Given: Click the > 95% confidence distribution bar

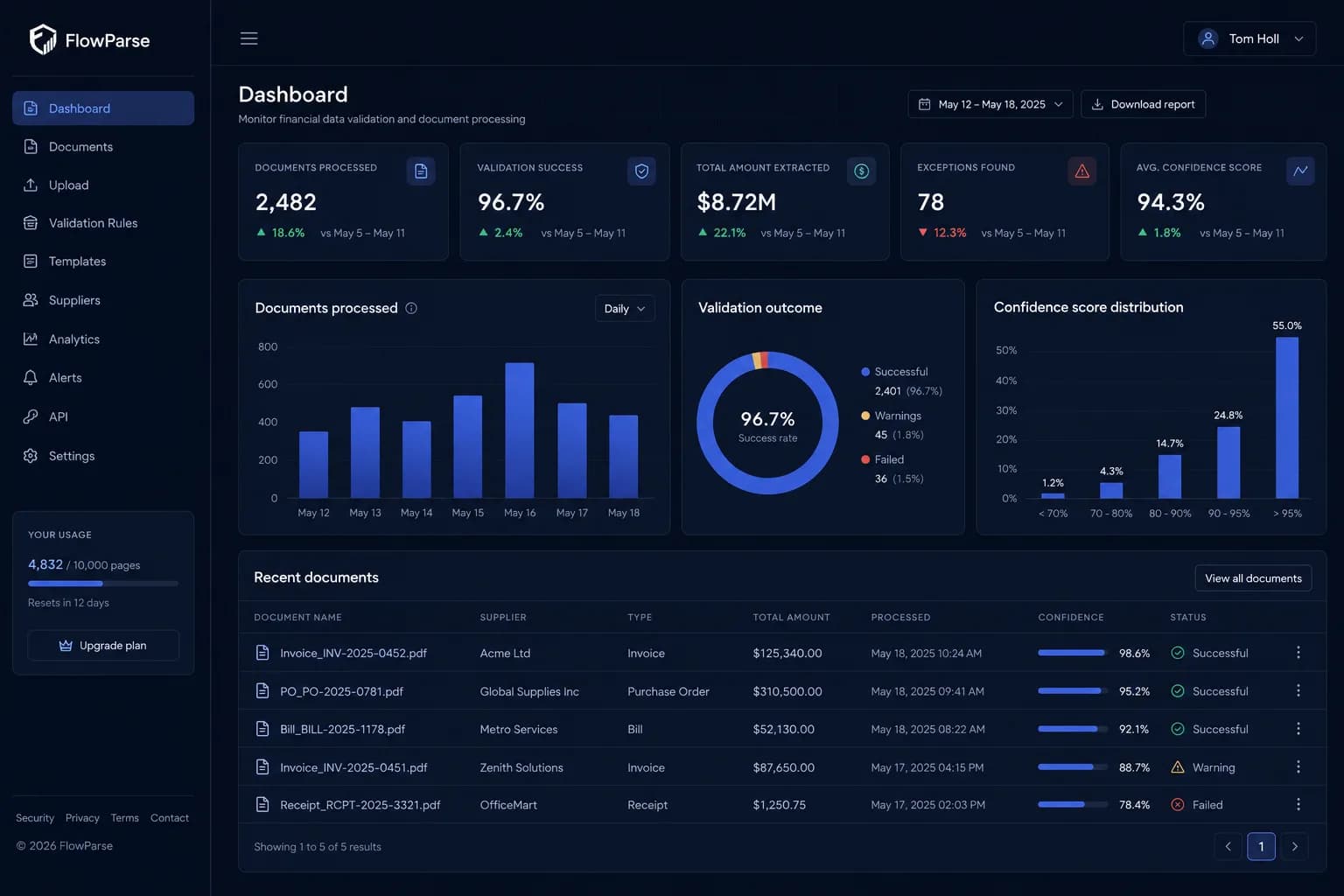Looking at the screenshot, I should (x=1287, y=418).
